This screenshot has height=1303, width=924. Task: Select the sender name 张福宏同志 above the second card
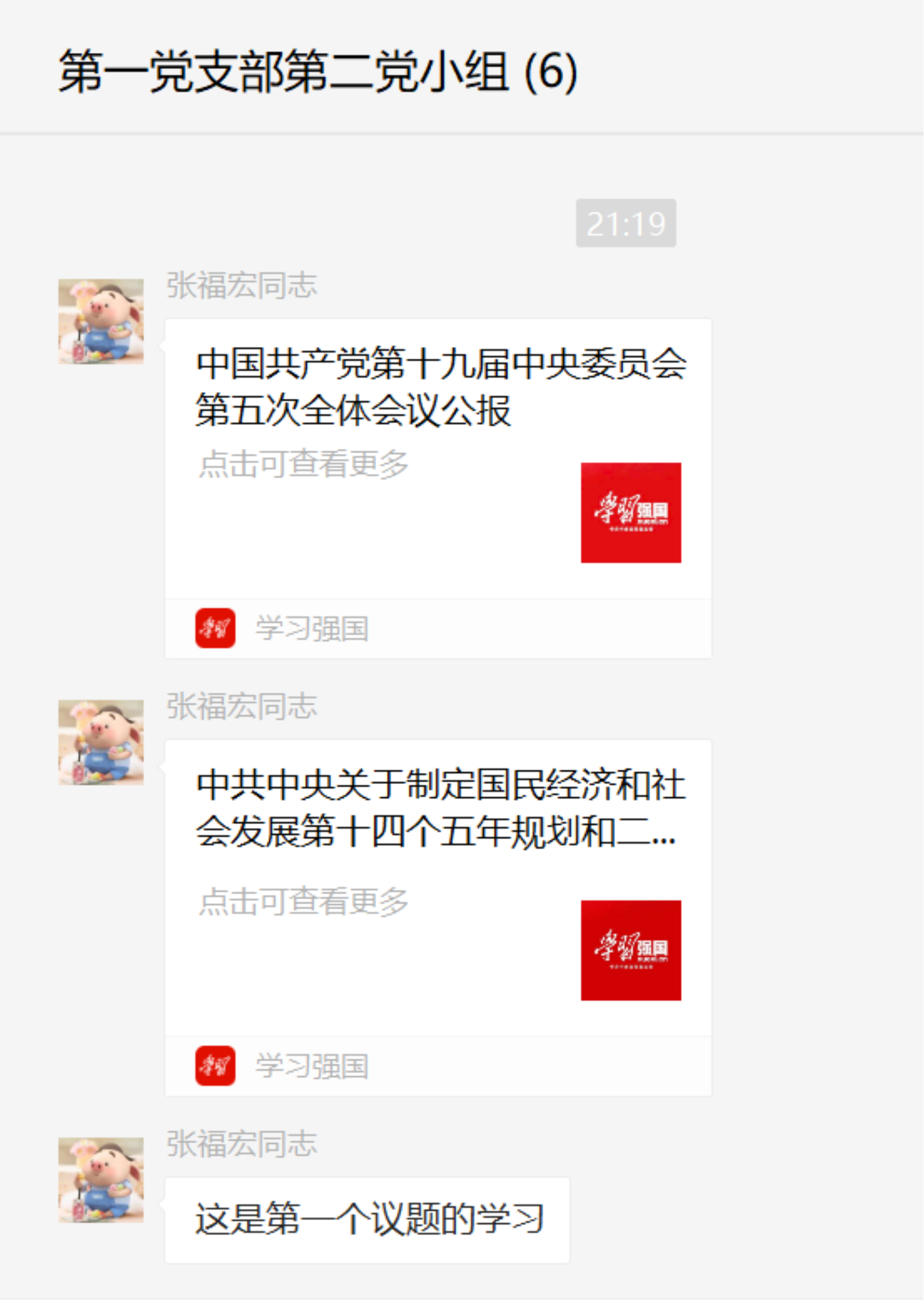[242, 707]
